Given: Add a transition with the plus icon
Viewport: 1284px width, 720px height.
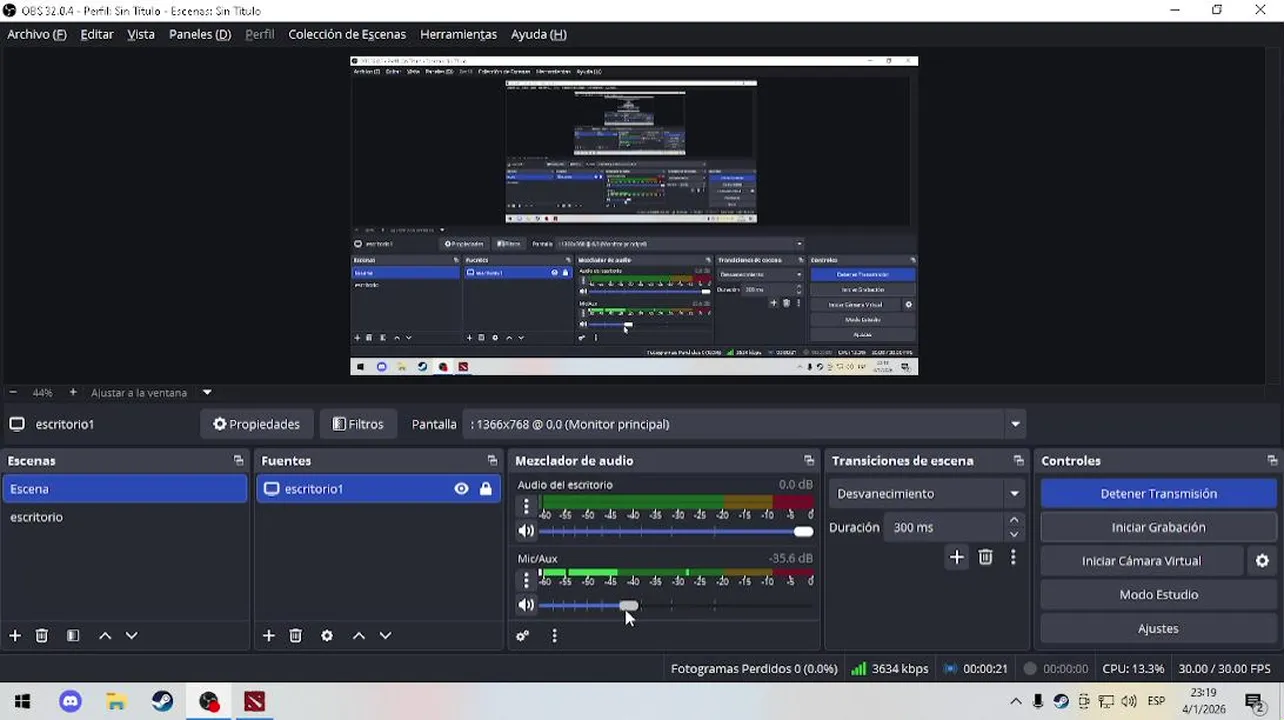Looking at the screenshot, I should click(957, 558).
